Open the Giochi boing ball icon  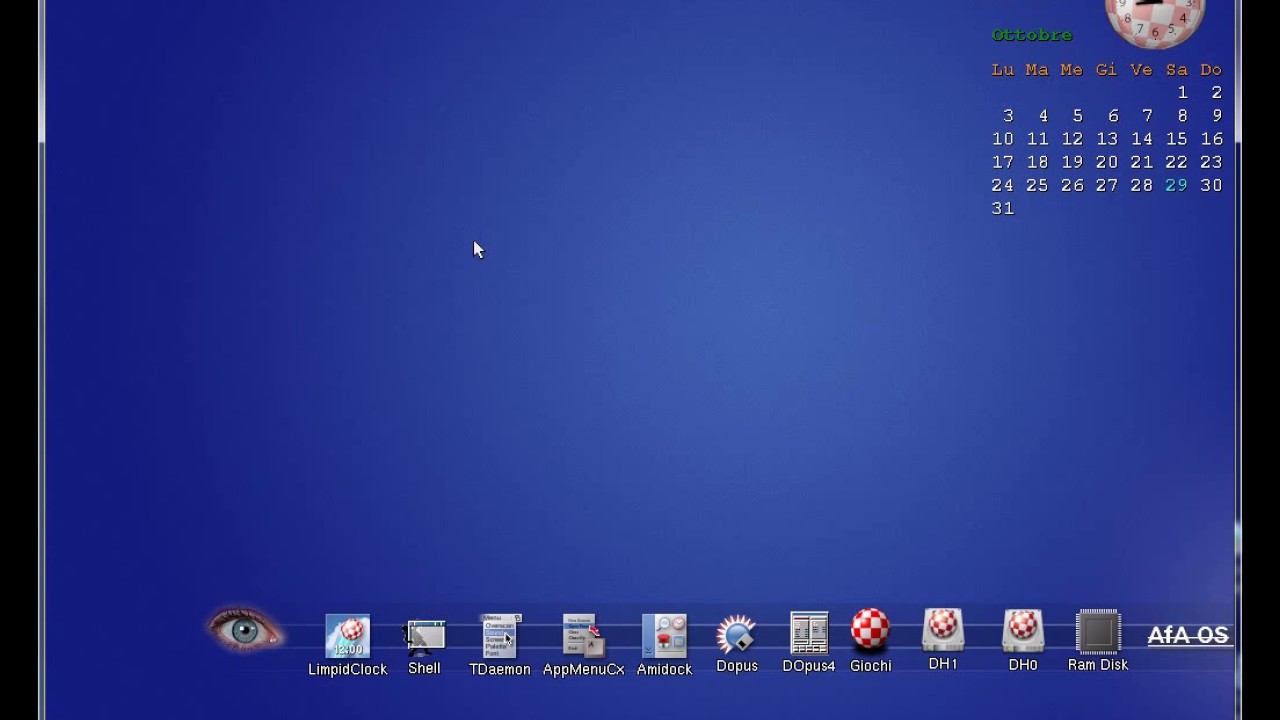[870, 631]
